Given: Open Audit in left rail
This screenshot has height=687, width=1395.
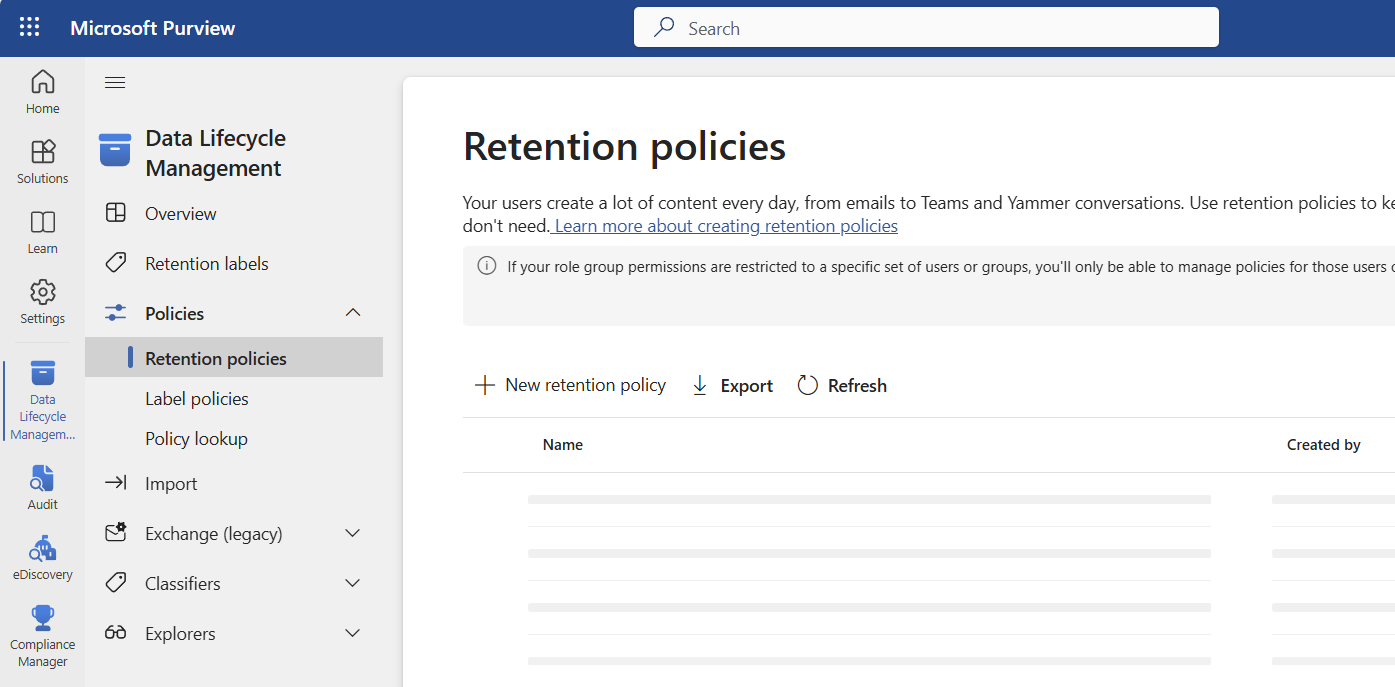Looking at the screenshot, I should [43, 488].
